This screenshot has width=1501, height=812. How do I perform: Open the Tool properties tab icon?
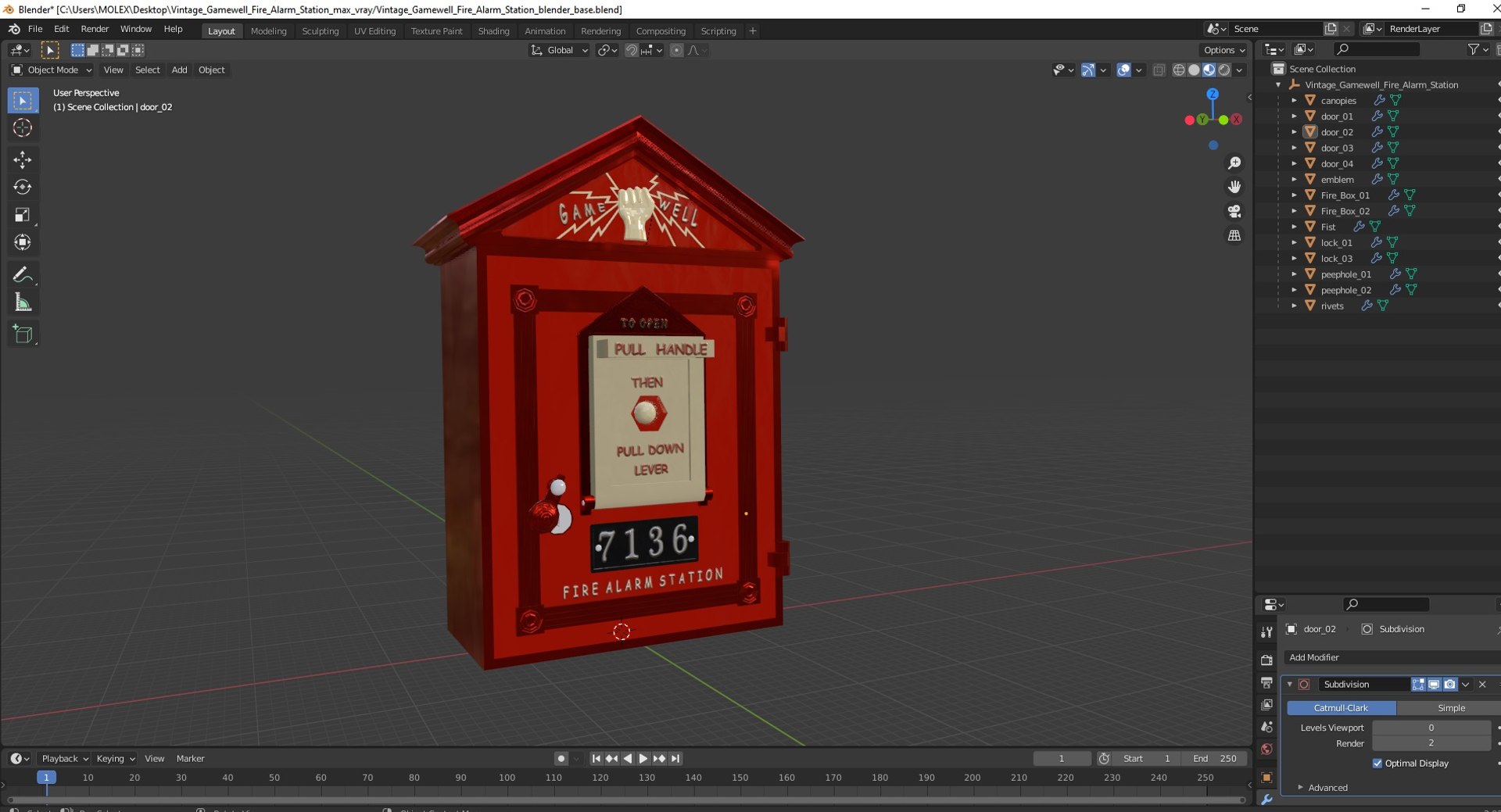1266,632
